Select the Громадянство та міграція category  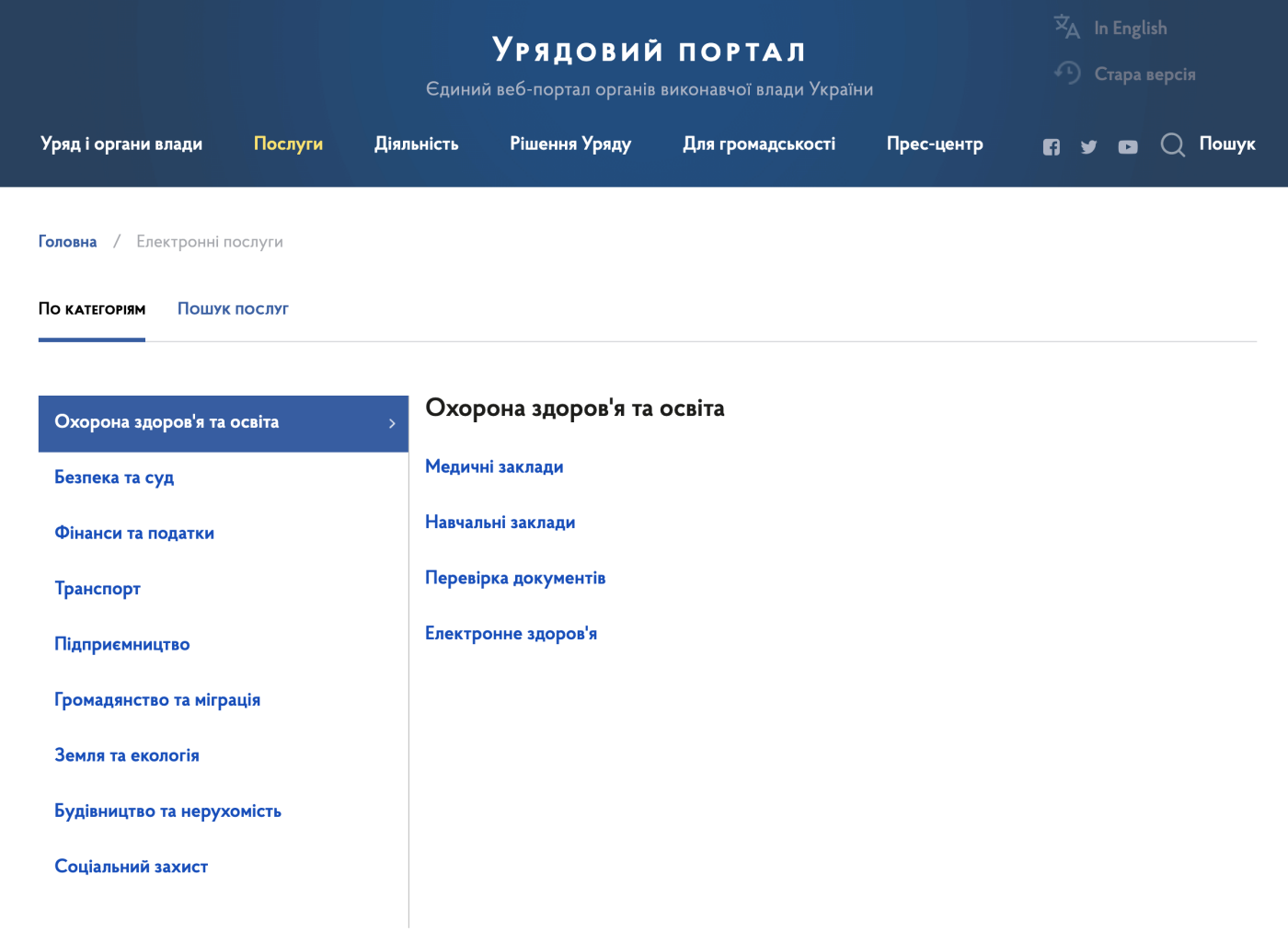(x=157, y=700)
